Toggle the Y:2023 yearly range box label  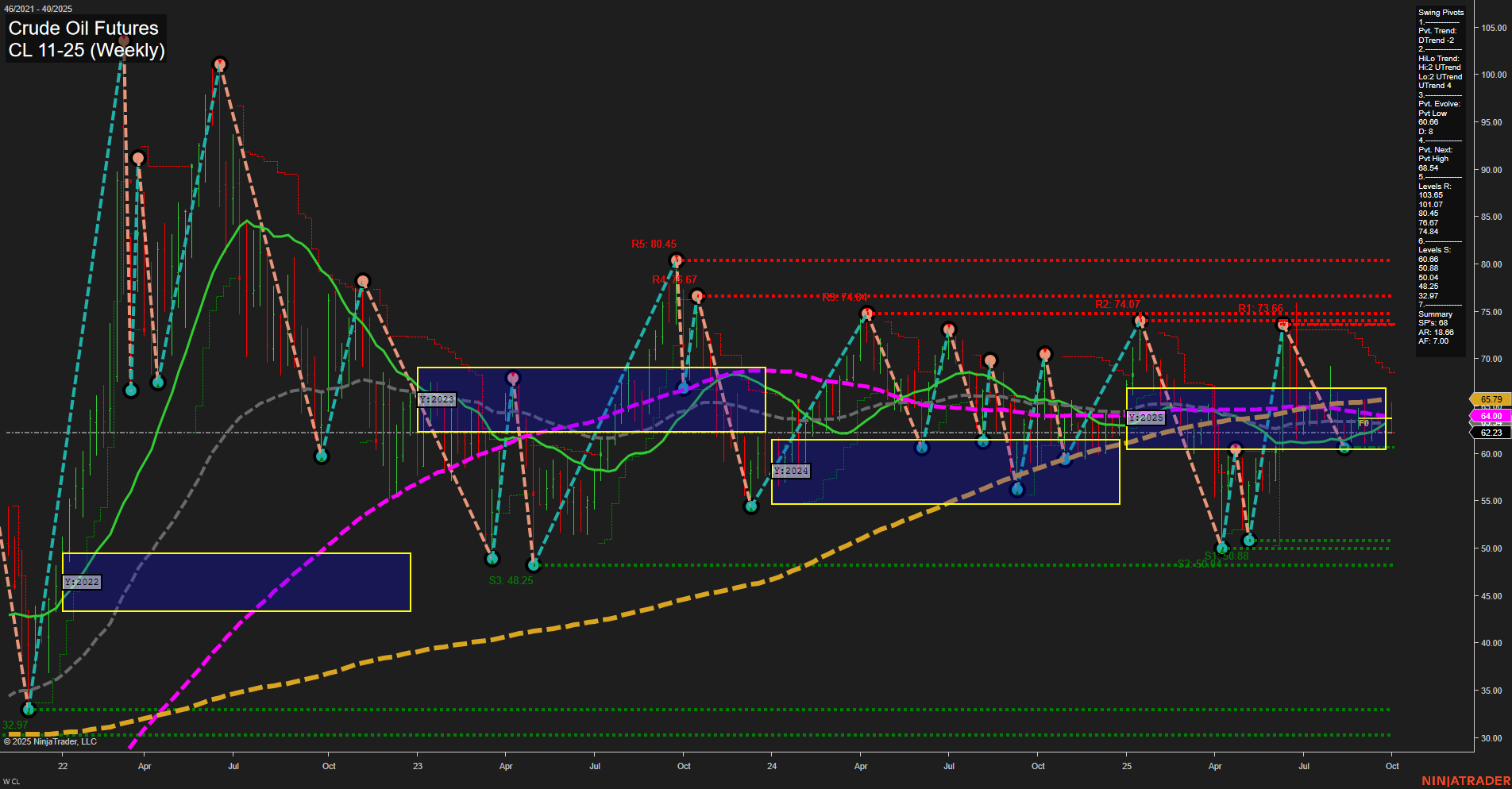click(x=436, y=399)
